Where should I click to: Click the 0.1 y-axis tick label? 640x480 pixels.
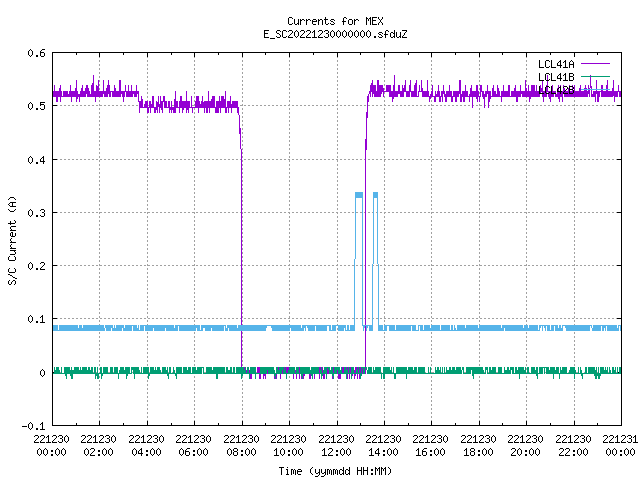[x=36, y=319]
